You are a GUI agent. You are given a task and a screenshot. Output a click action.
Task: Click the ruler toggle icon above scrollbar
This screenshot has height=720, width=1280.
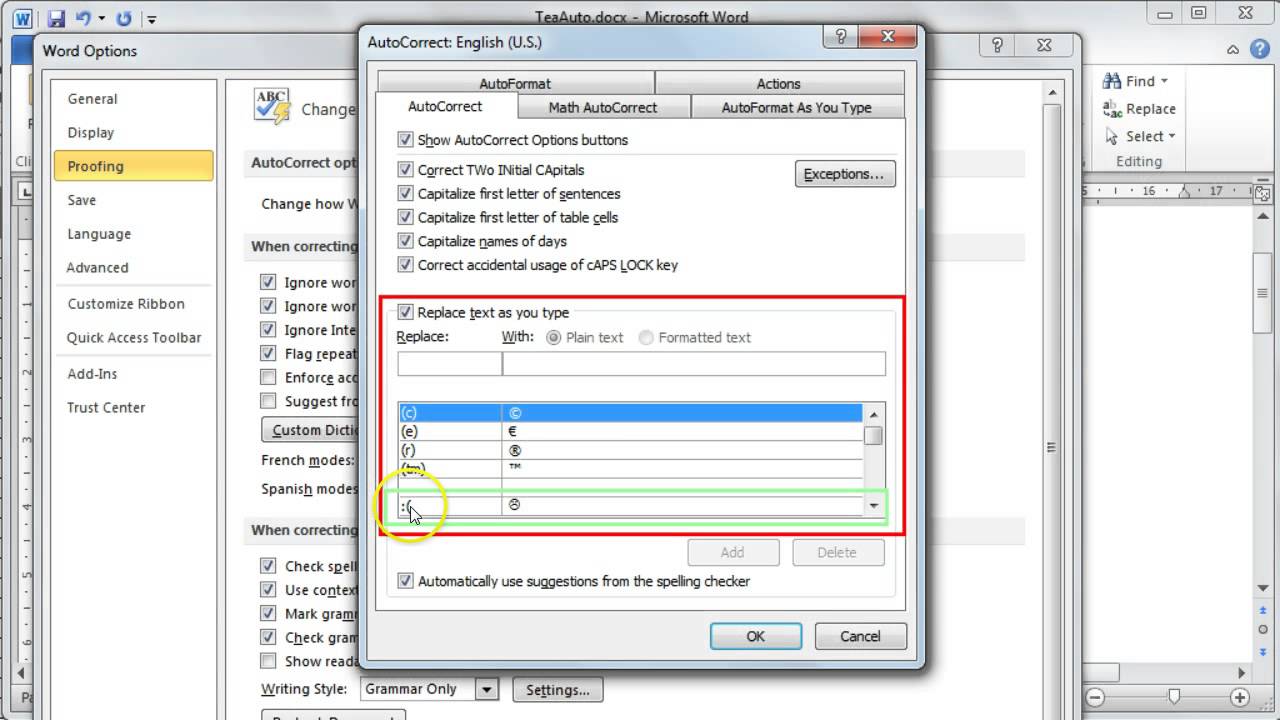1264,193
